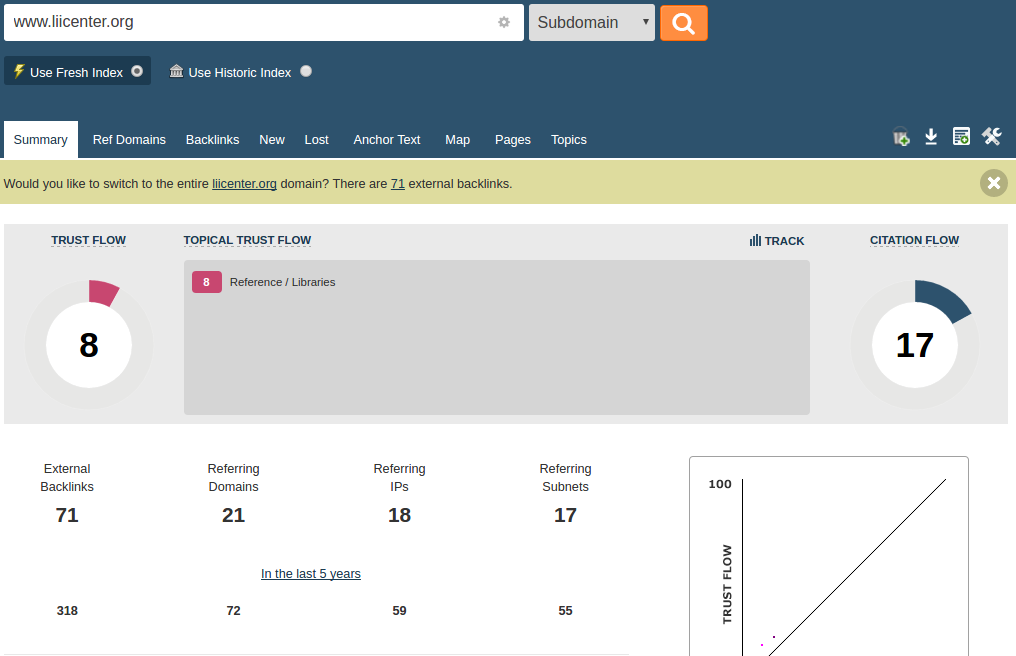Click the pink 8 topical trust badge
The image size is (1016, 656).
click(x=207, y=282)
